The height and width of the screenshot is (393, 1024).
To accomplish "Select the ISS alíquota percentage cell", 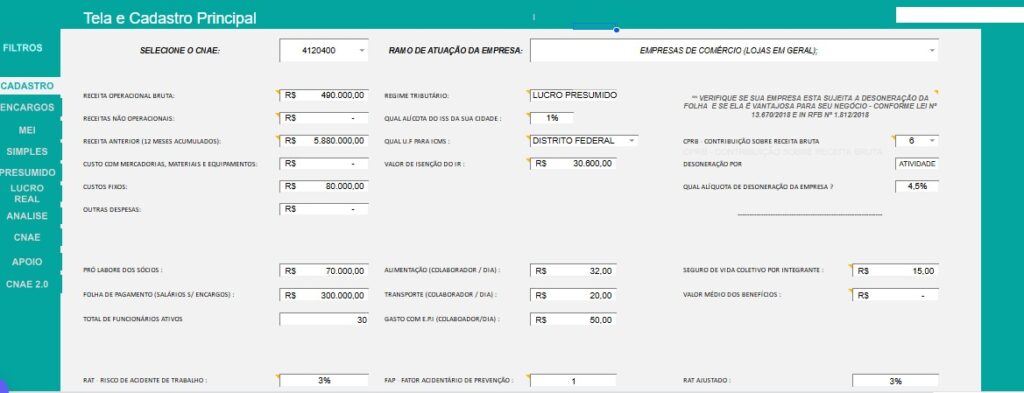I will pos(552,118).
